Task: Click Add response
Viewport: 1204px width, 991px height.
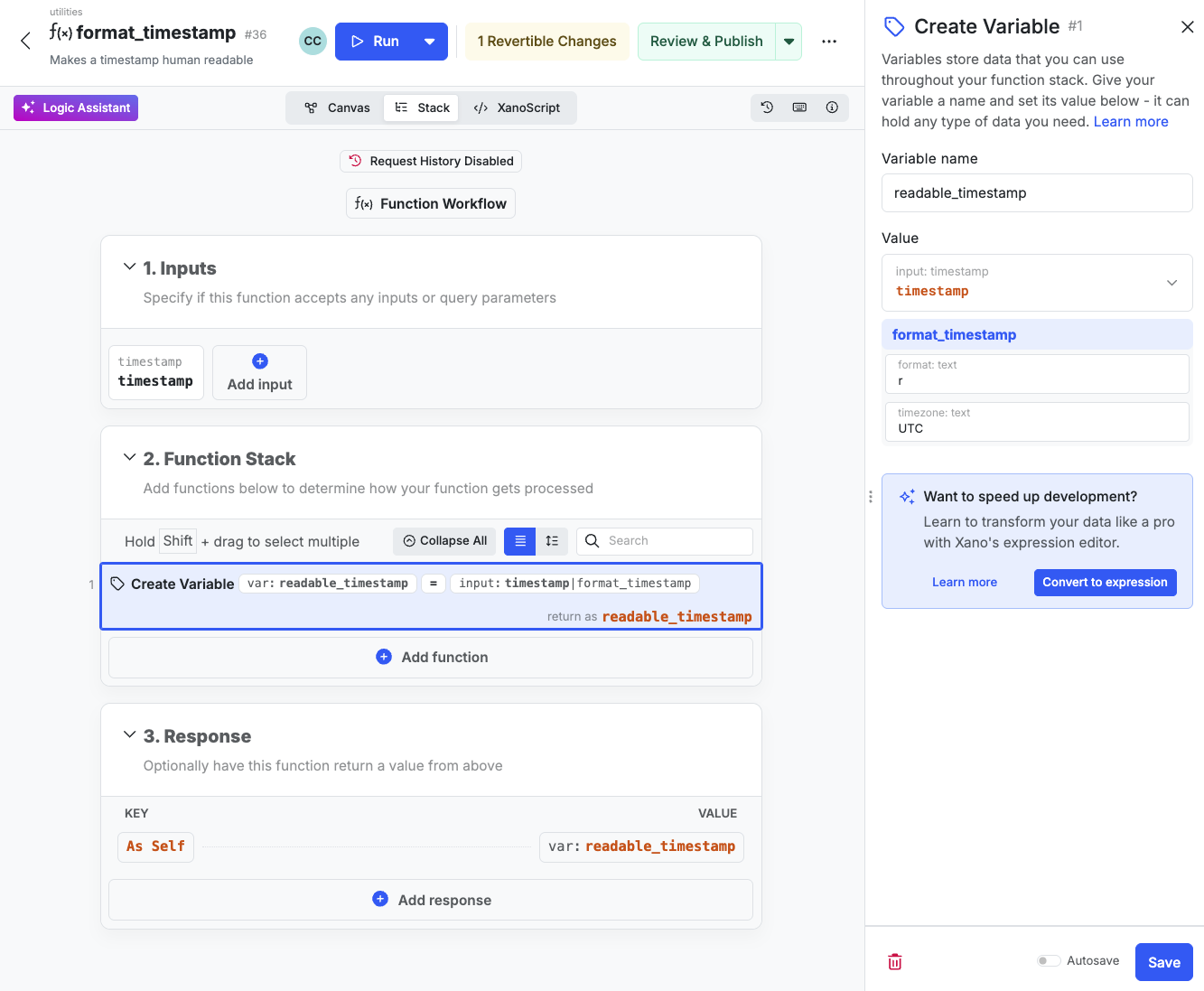Action: (431, 900)
